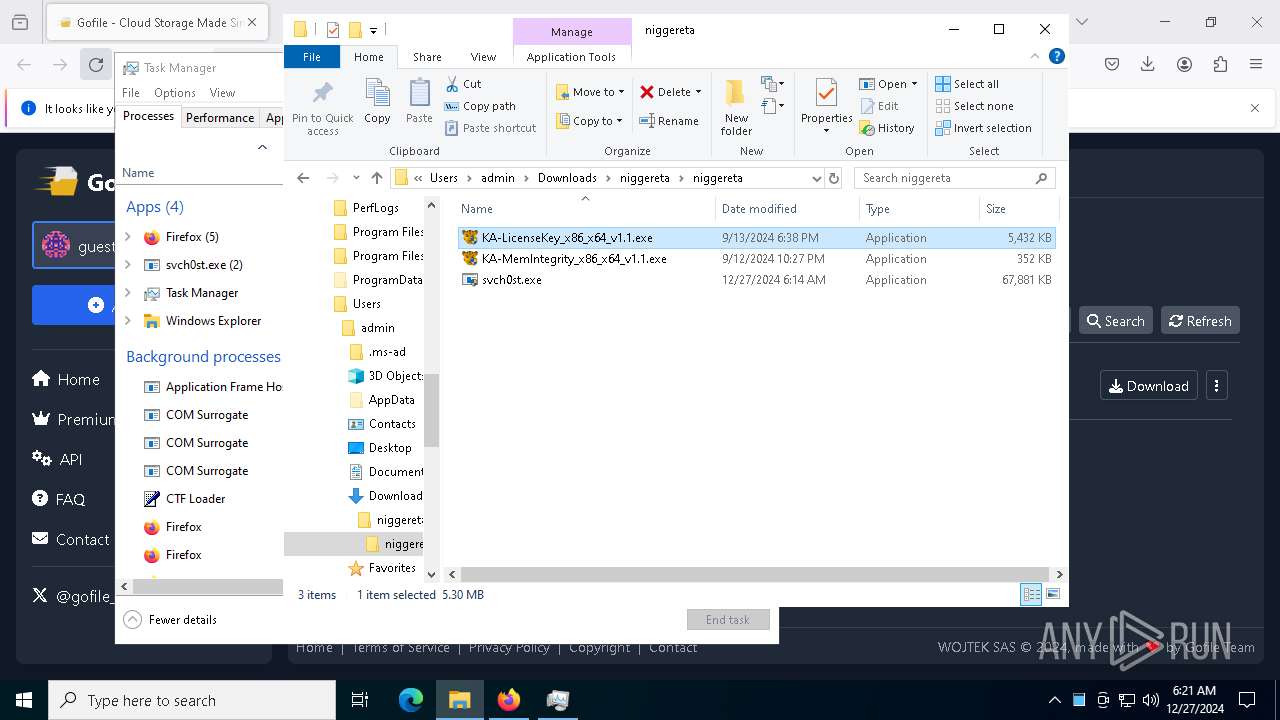Go up one folder level arrow

point(376,178)
